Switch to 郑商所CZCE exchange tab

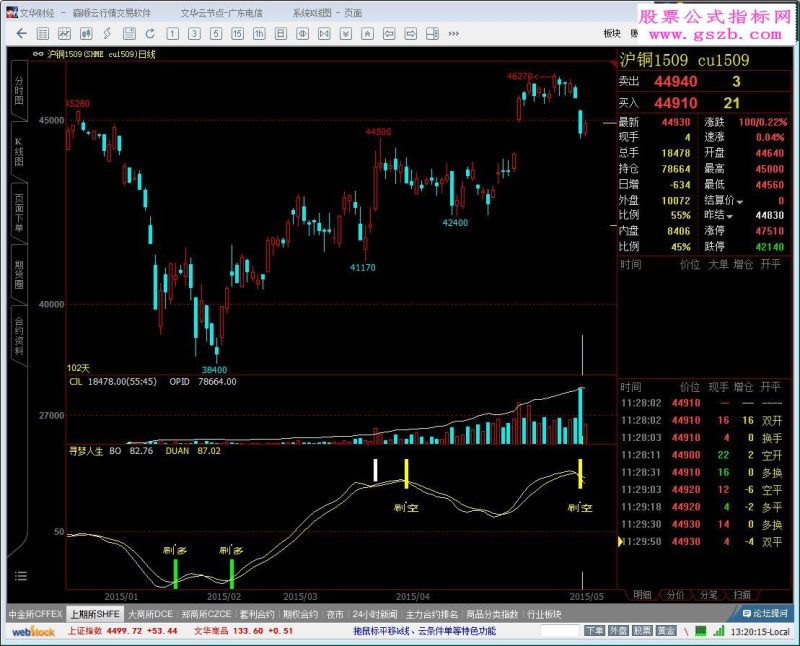(206, 614)
